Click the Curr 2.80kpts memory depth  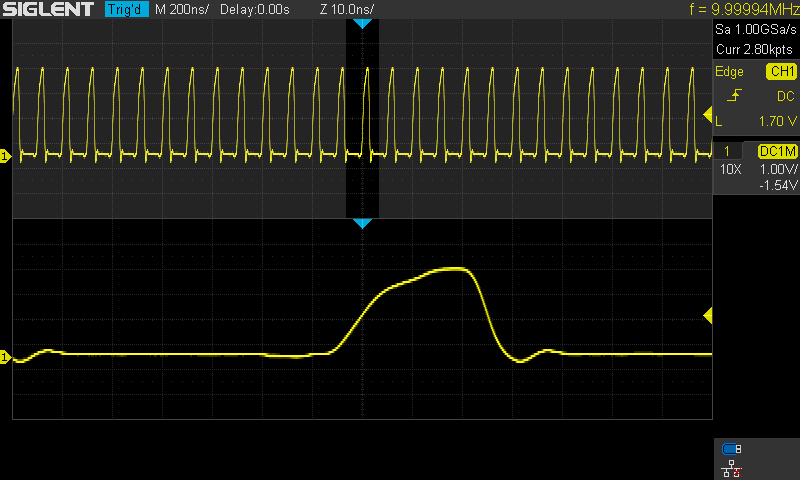click(x=754, y=49)
